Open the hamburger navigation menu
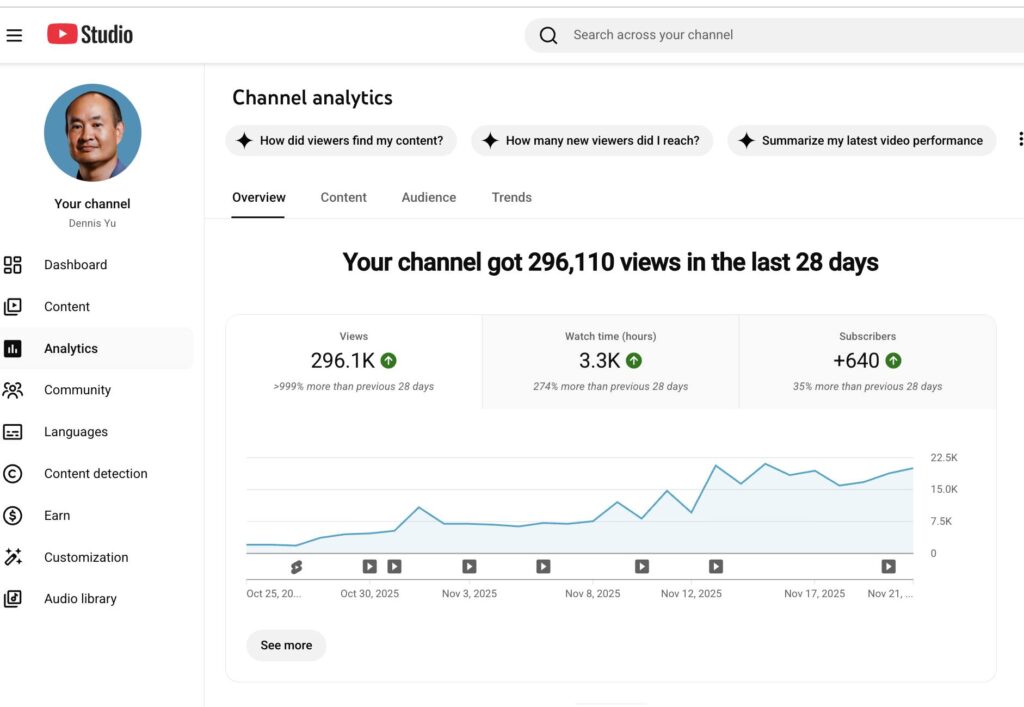Image resolution: width=1024 pixels, height=707 pixels. pyautogui.click(x=14, y=35)
